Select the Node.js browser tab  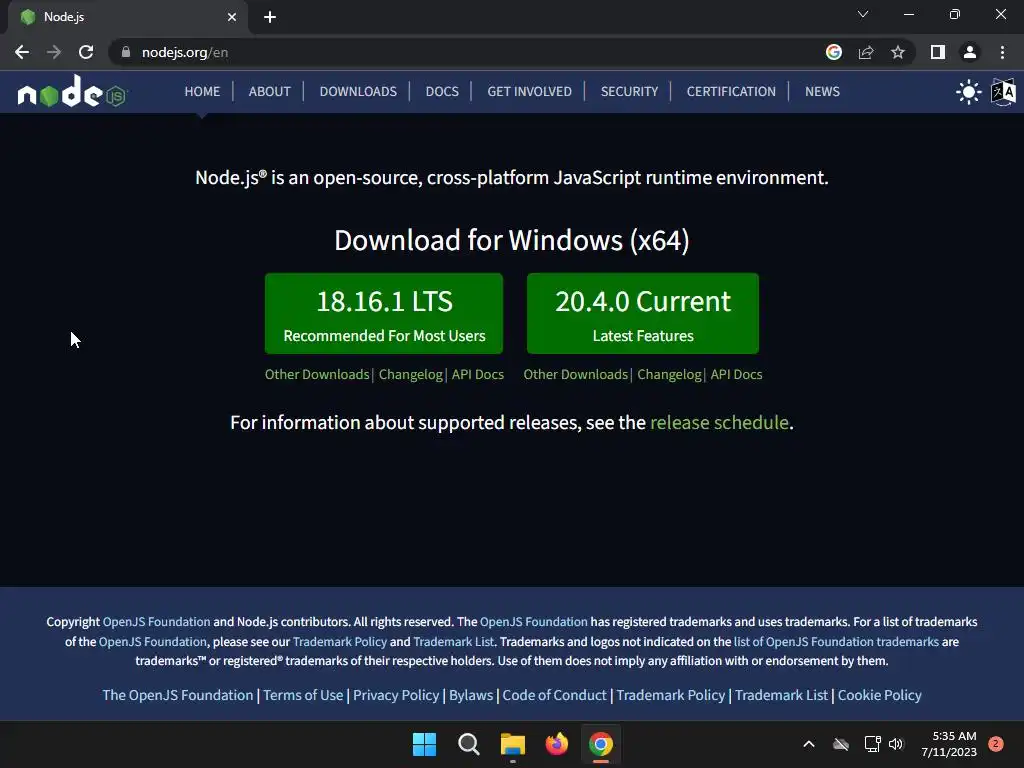coord(127,17)
